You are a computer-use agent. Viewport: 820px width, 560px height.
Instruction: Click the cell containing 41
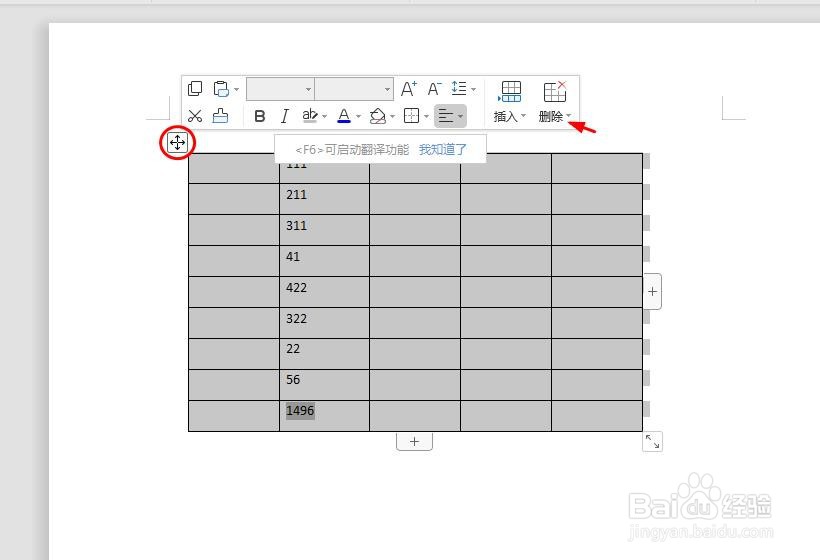coord(324,260)
